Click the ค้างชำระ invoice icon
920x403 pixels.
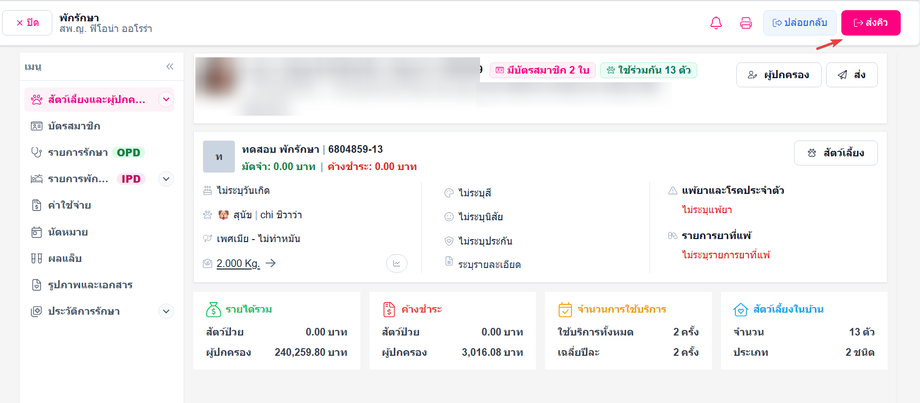(389, 309)
